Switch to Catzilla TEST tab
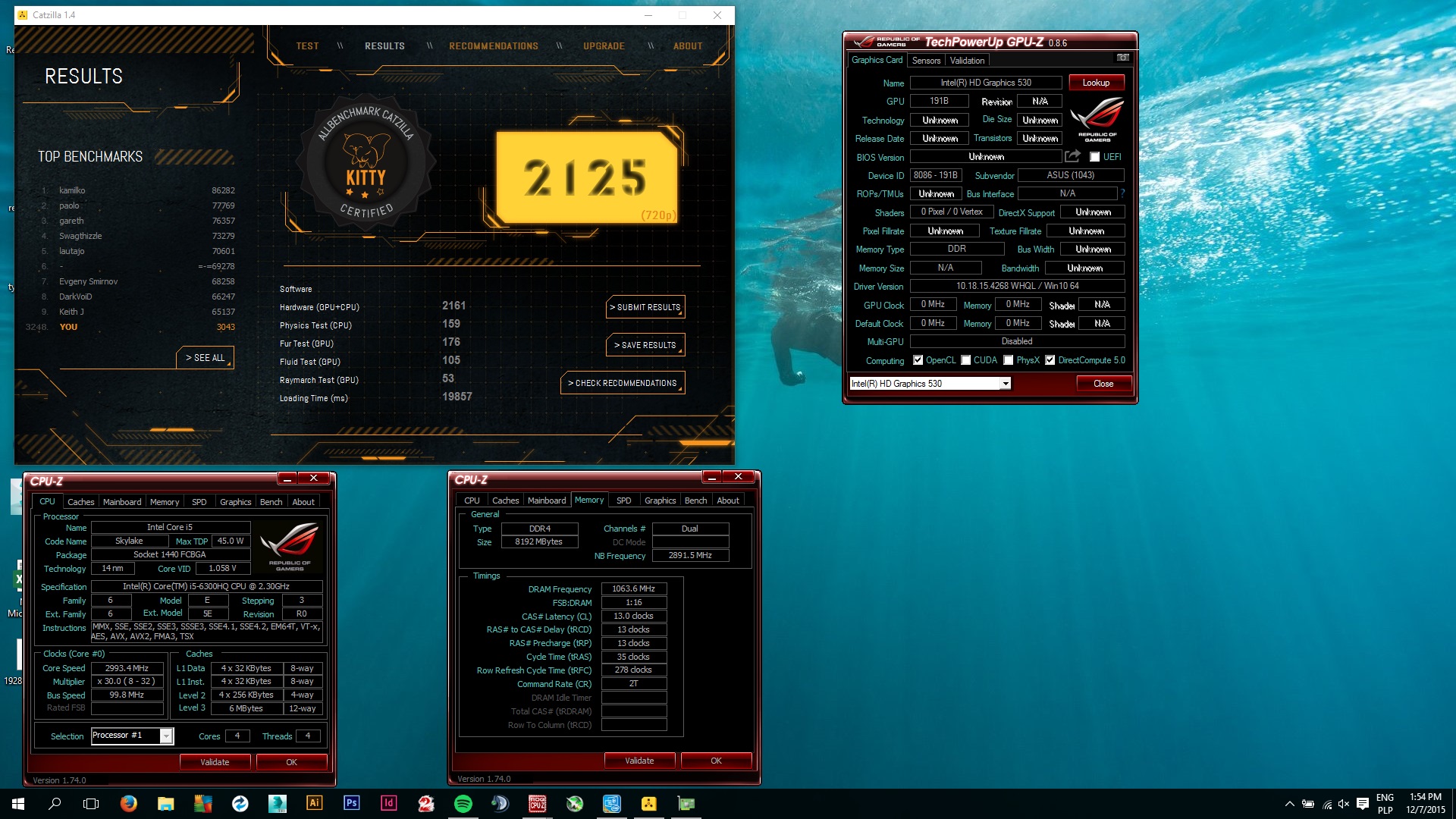The height and width of the screenshot is (819, 1456). pyautogui.click(x=307, y=46)
